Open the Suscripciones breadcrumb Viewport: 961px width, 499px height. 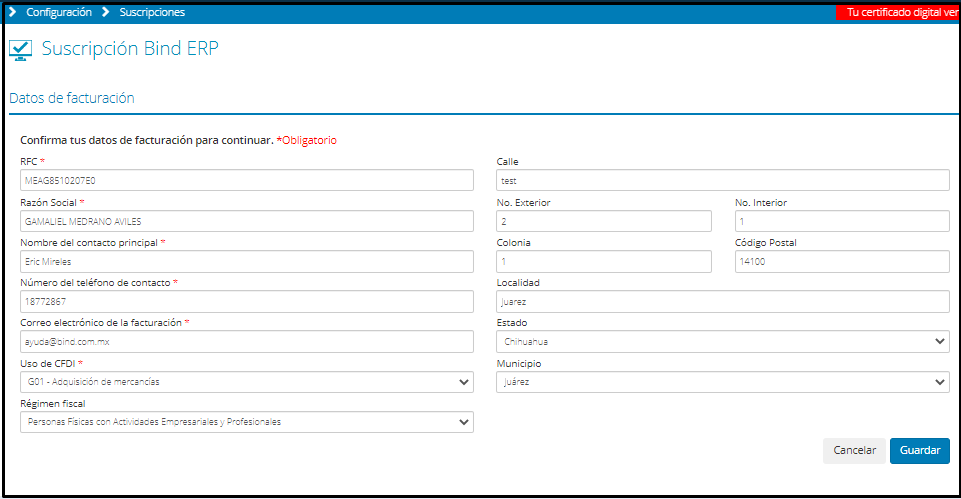[x=152, y=12]
